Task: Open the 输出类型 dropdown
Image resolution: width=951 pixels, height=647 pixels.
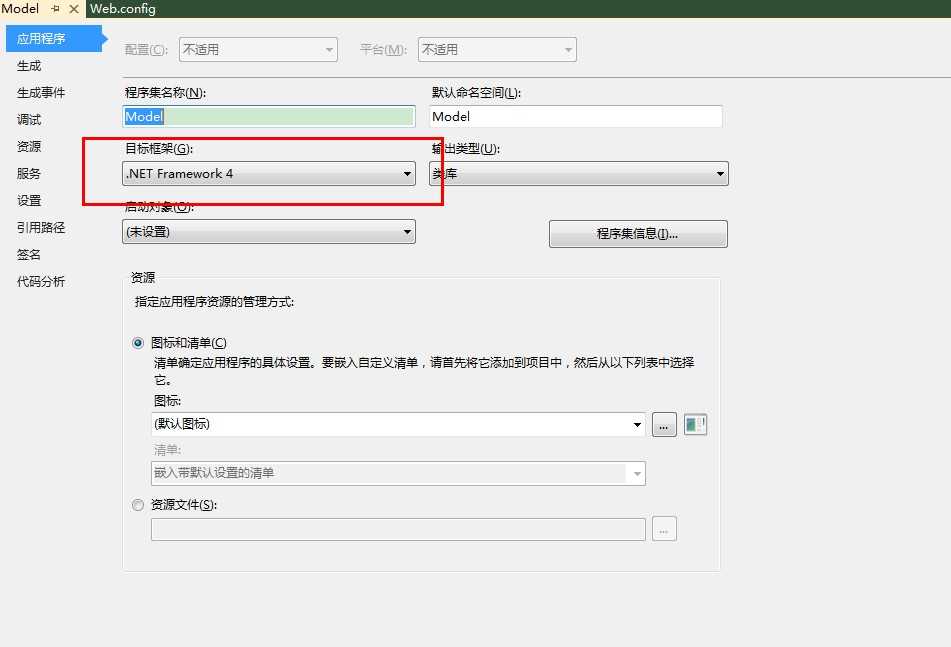Action: [x=579, y=173]
